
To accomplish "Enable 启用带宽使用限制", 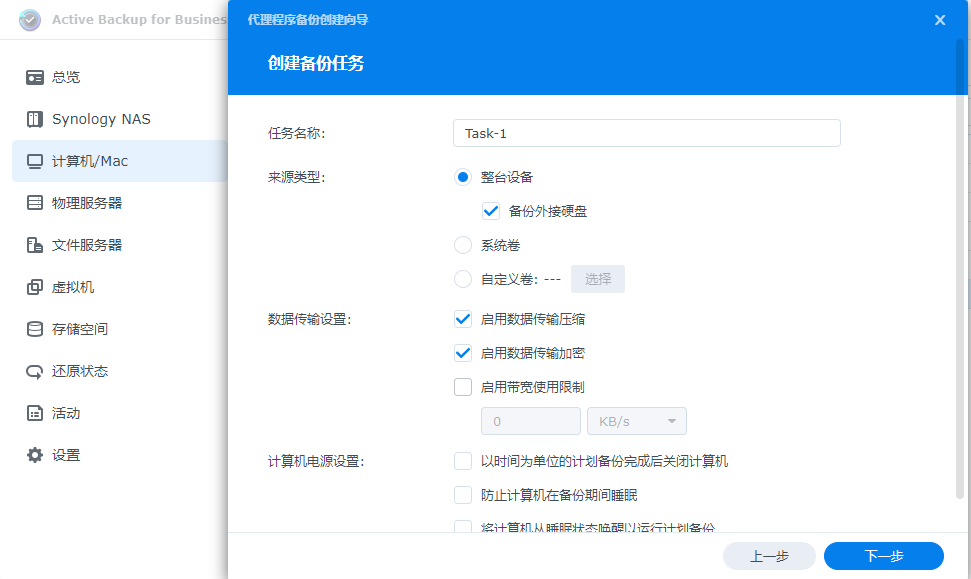I will click(x=462, y=387).
